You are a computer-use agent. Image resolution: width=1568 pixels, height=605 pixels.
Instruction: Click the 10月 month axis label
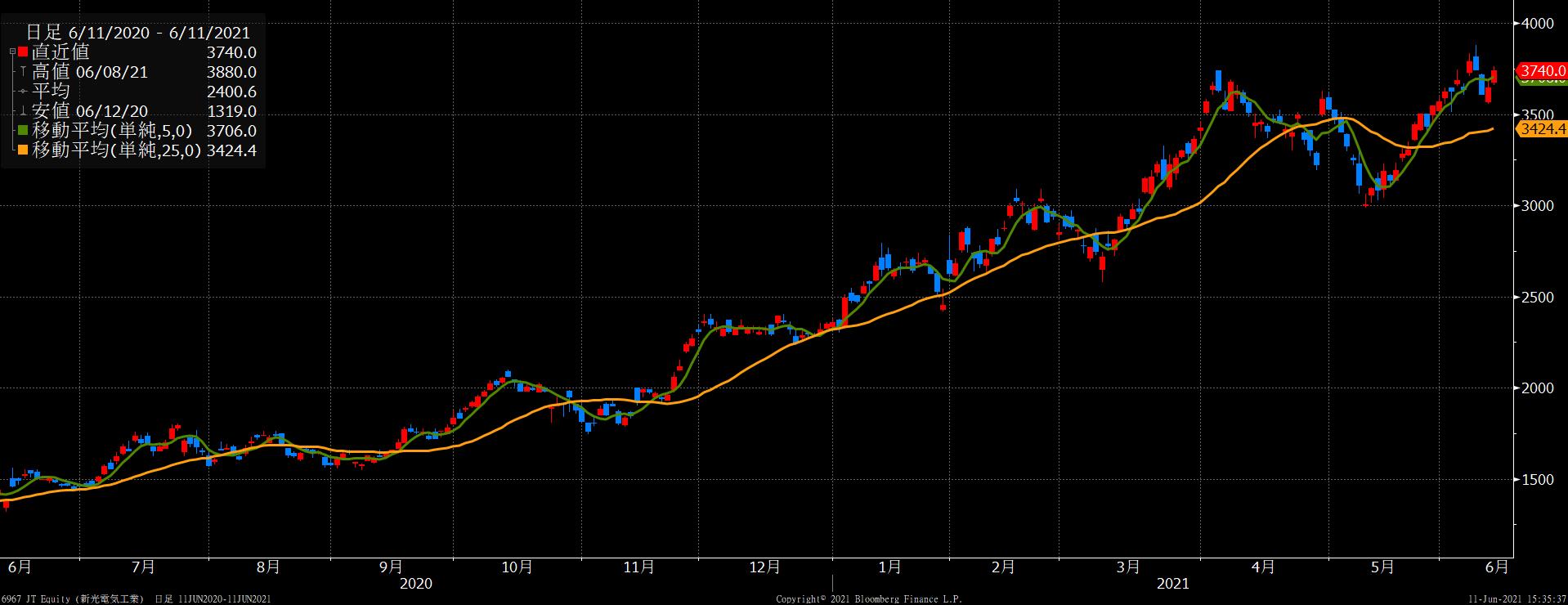coord(517,567)
